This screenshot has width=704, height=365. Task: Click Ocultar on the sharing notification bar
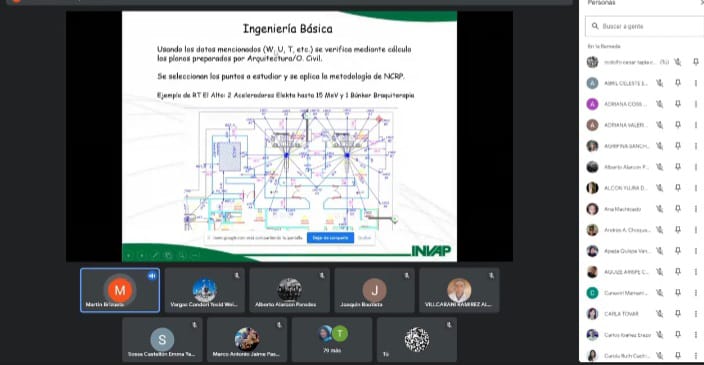365,237
